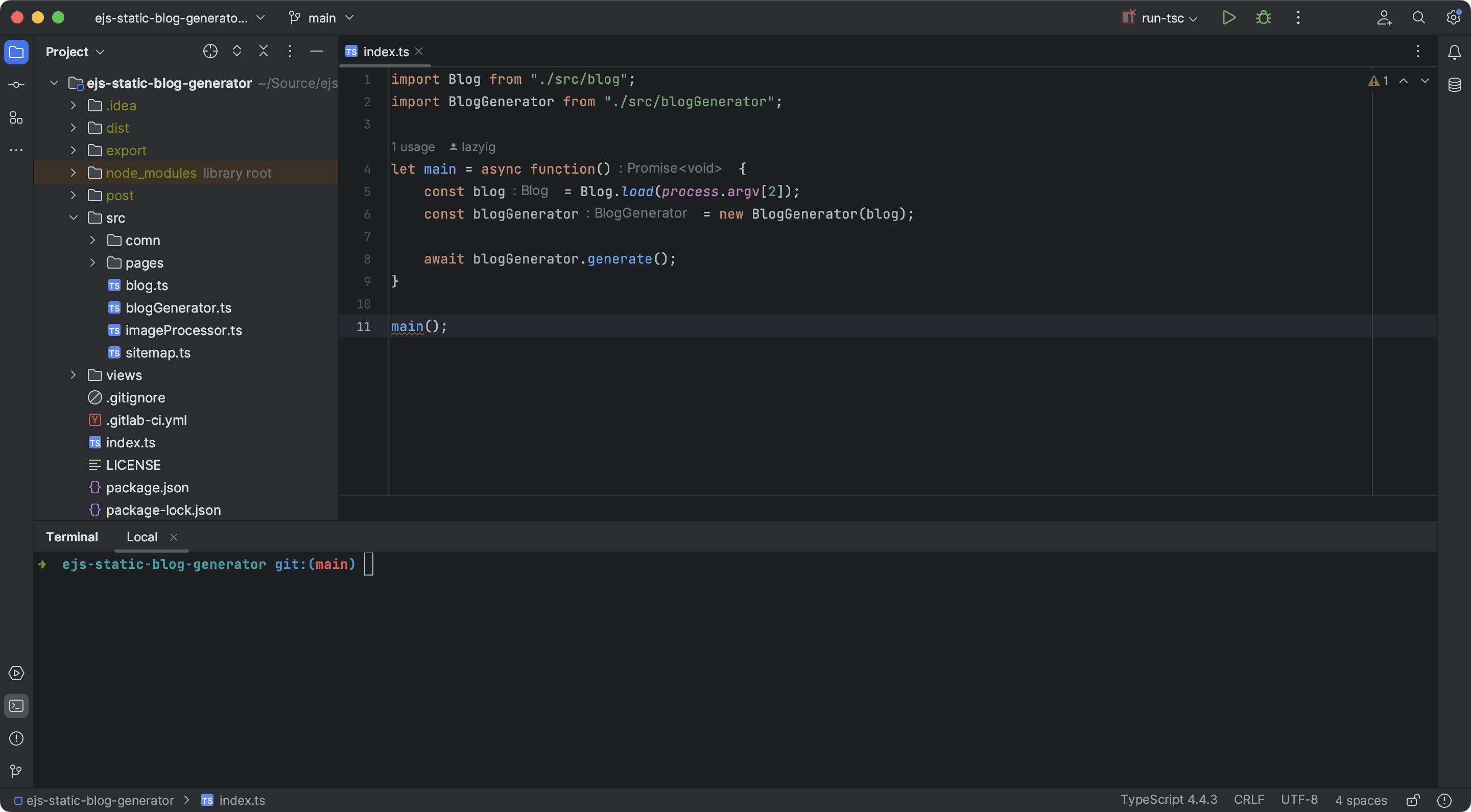Select the Local terminal tab
1471x812 pixels.
tap(141, 537)
